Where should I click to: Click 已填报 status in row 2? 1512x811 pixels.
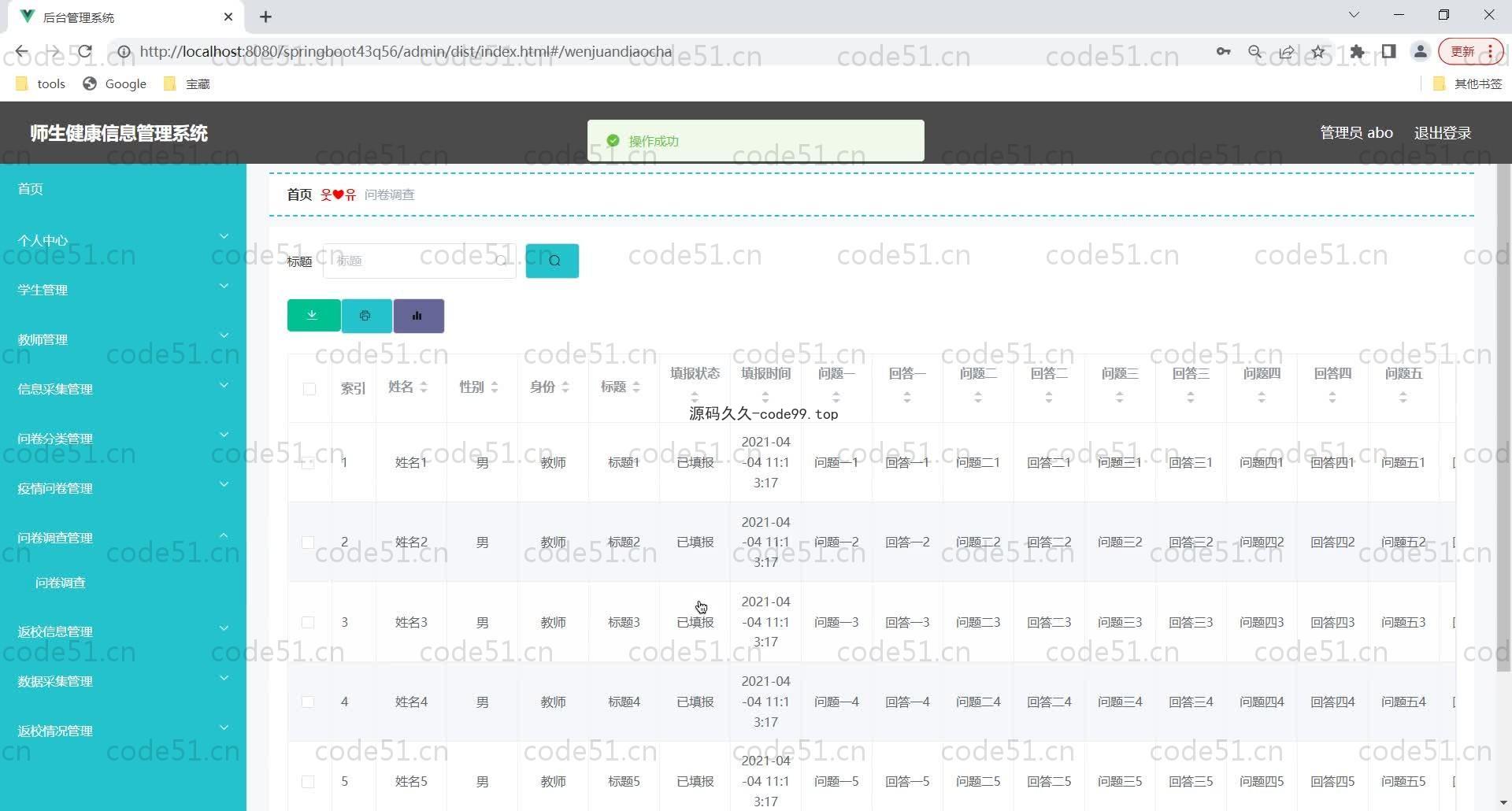[695, 543]
